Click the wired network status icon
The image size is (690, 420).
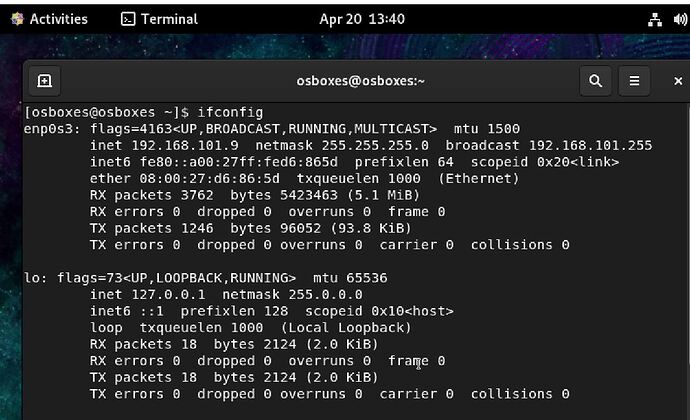coord(655,19)
